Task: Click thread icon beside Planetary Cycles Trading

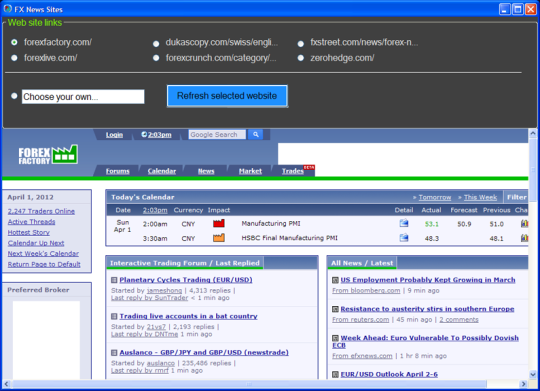Action: pos(114,280)
